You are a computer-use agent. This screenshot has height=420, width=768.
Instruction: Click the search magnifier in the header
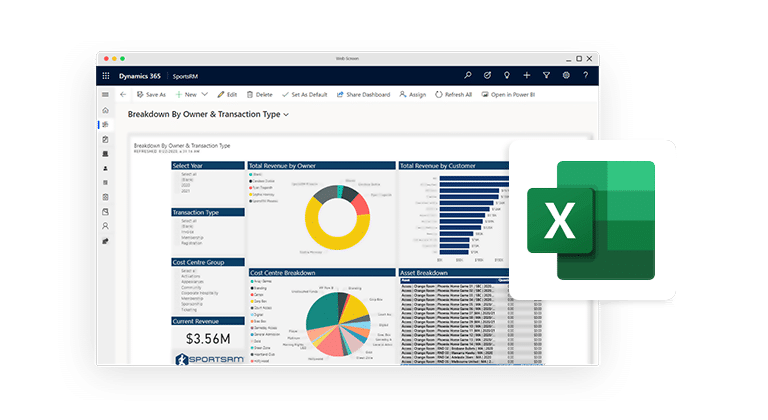tap(468, 75)
